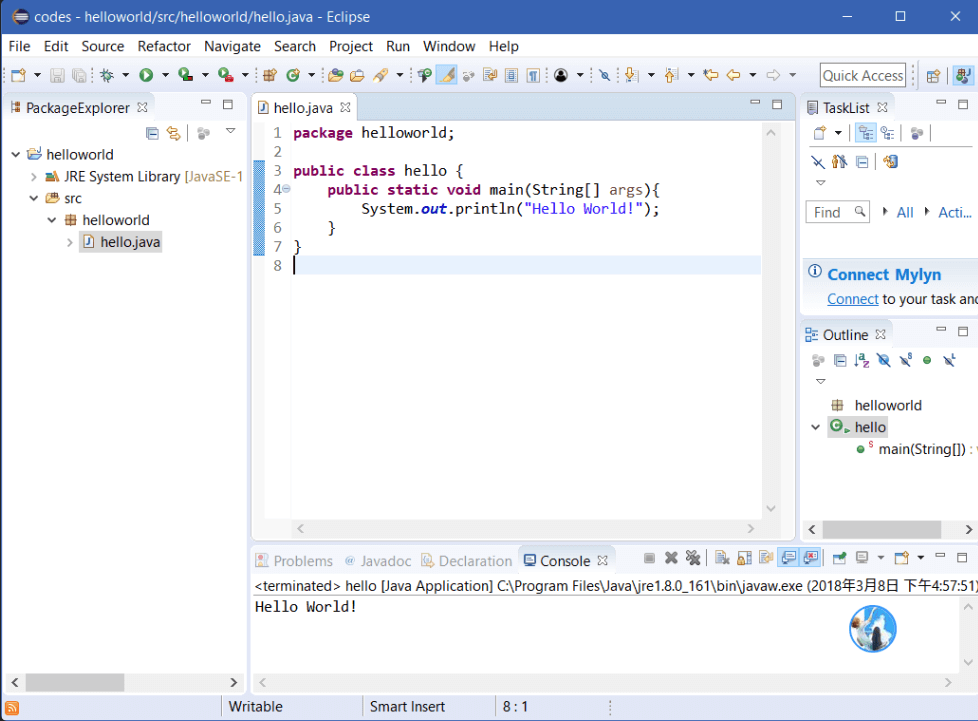
Task: Open the Source menu
Action: (102, 46)
